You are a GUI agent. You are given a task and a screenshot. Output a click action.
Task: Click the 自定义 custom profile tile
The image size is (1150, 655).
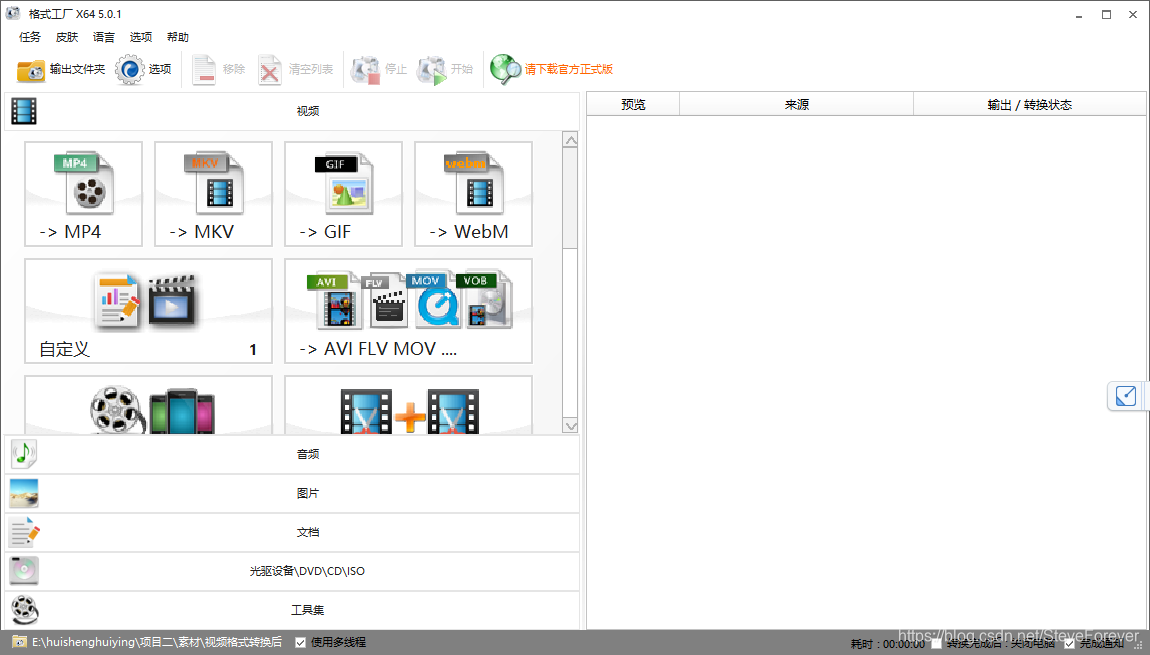tap(148, 310)
